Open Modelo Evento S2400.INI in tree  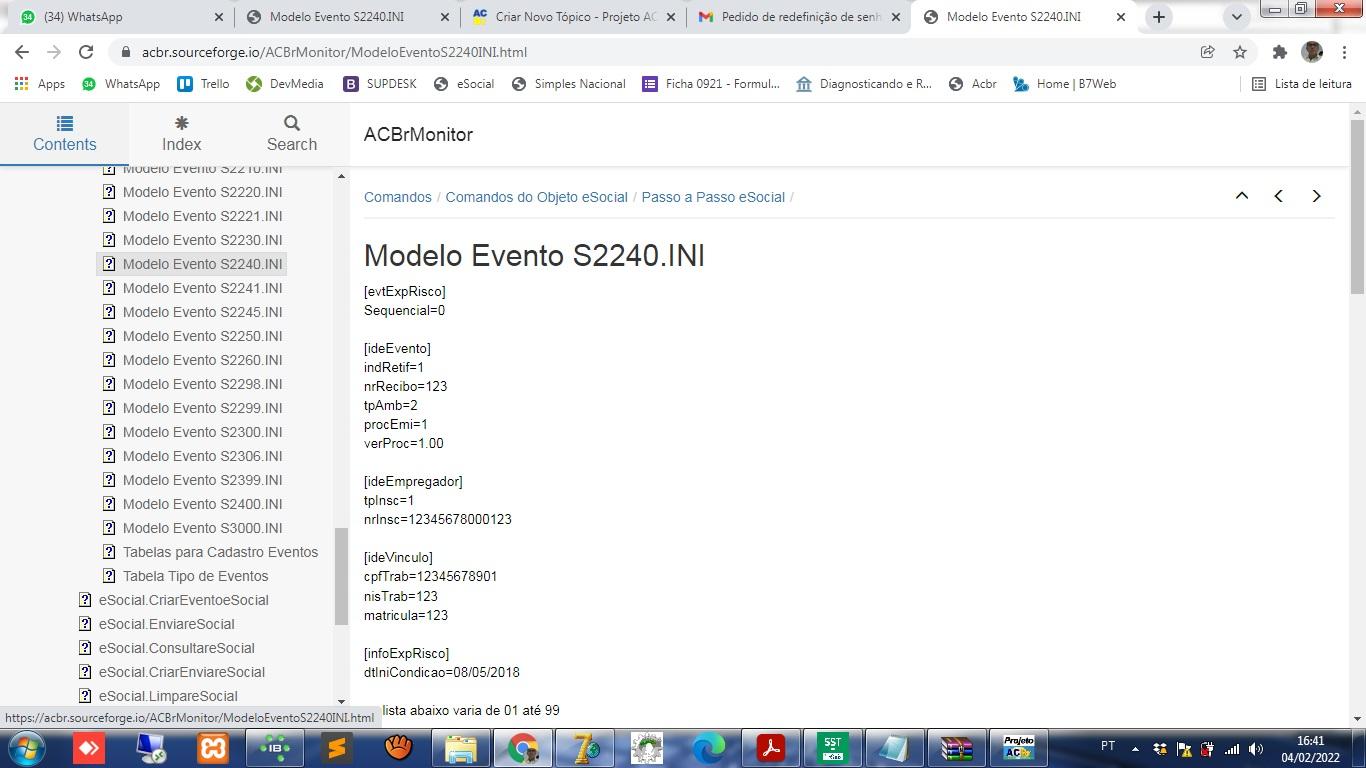(202, 504)
